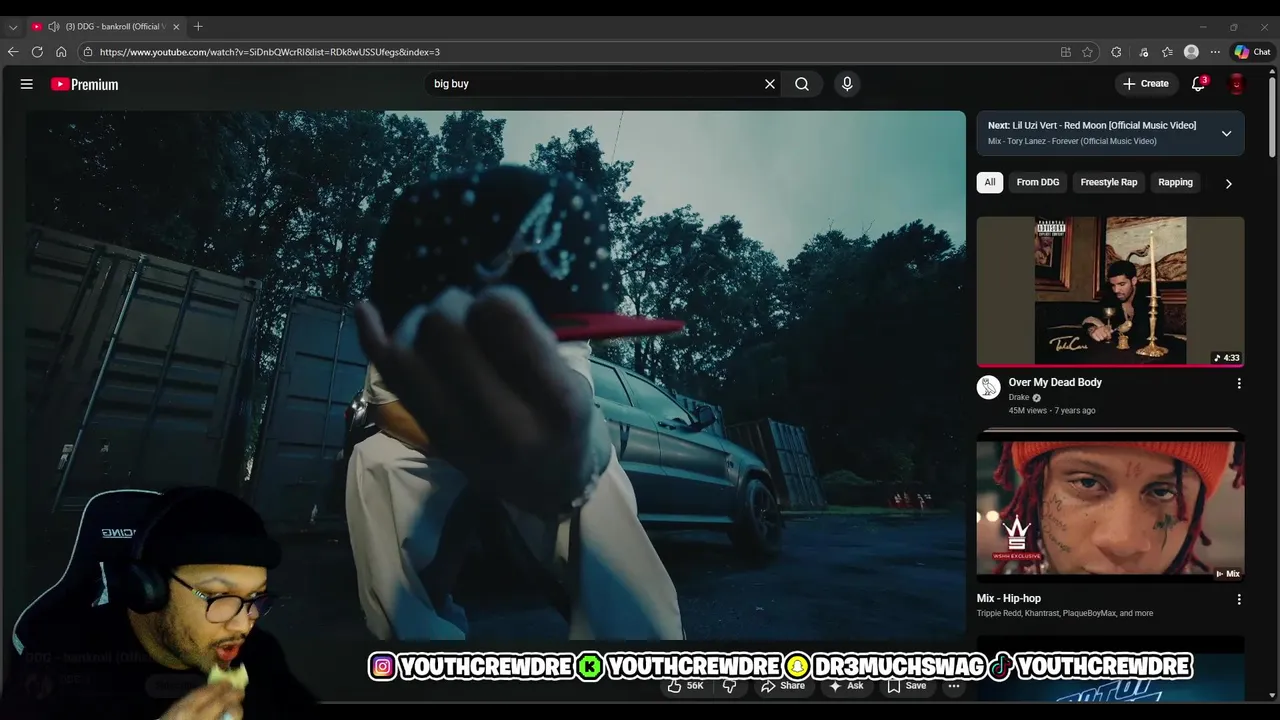Open browser extensions icon
This screenshot has width=1280, height=720.
tap(1116, 52)
